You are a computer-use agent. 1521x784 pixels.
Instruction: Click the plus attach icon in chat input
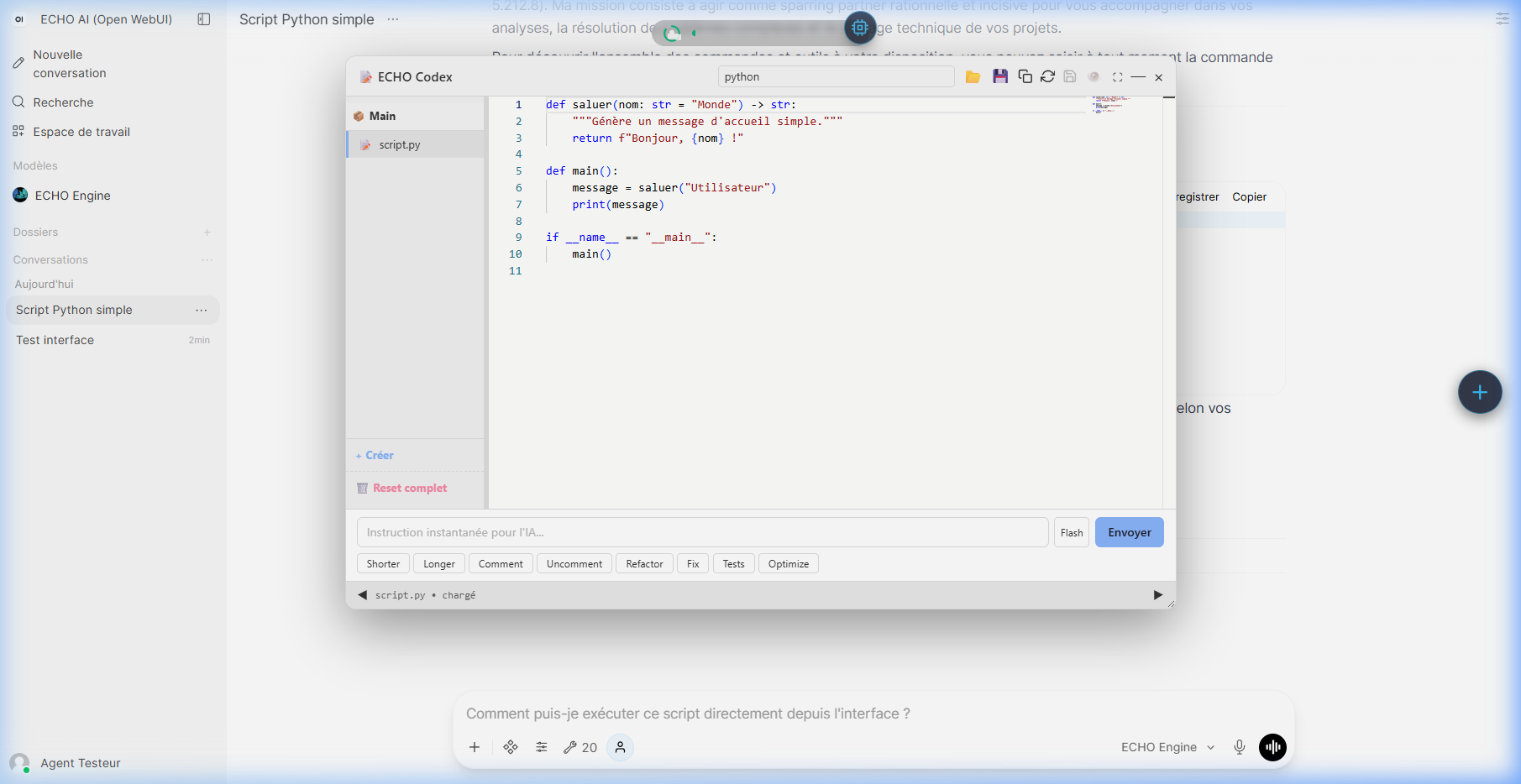(475, 747)
